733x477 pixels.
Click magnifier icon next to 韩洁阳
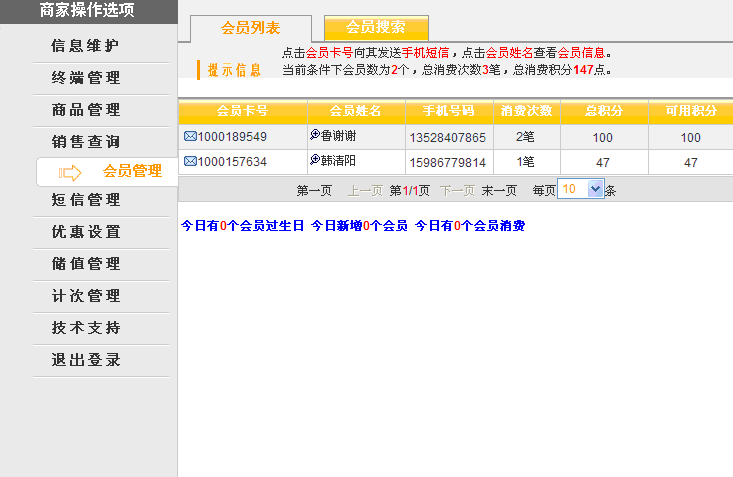(314, 160)
